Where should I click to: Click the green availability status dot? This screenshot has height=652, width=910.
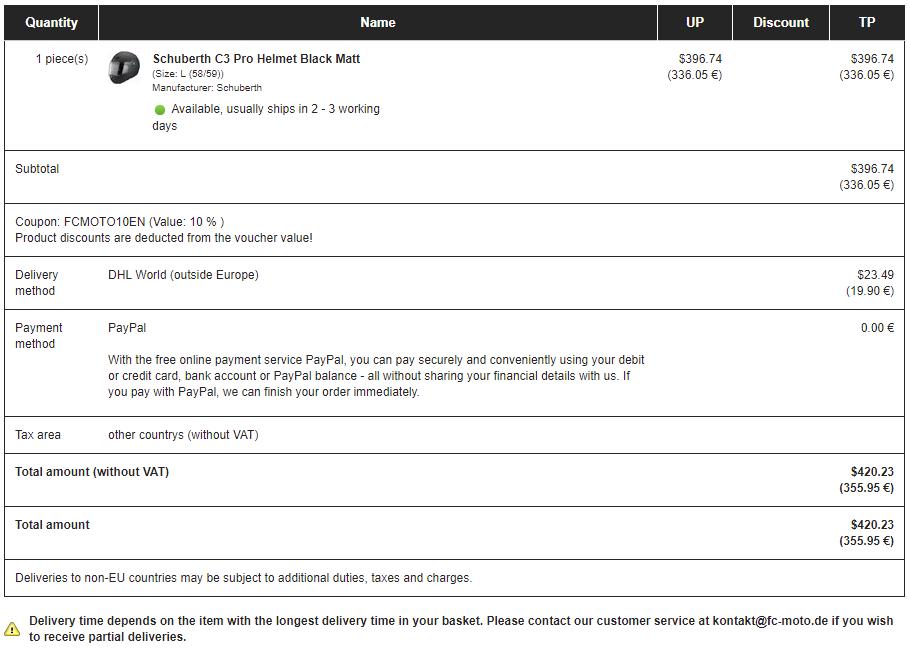point(159,110)
